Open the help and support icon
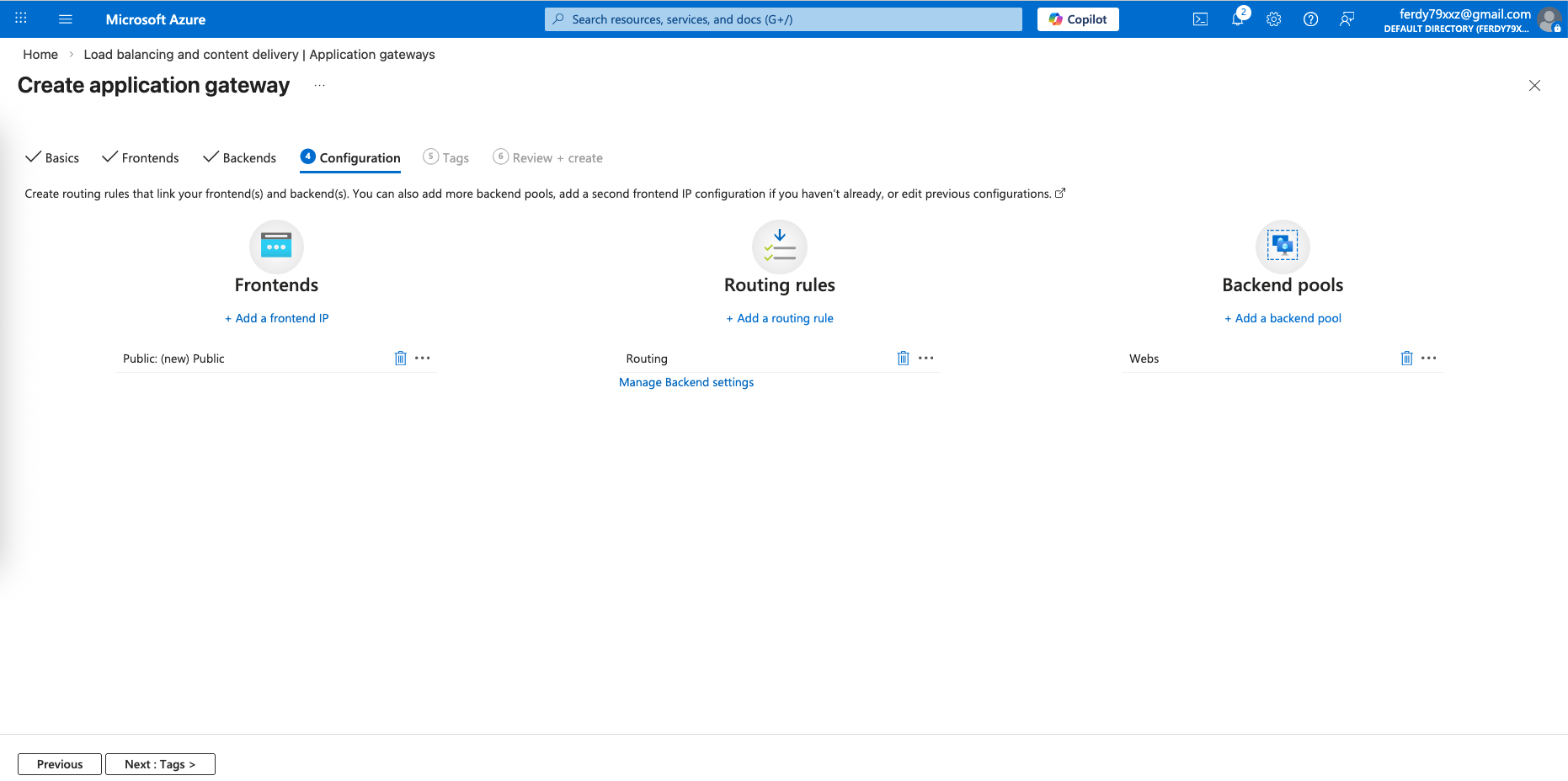 [1310, 19]
